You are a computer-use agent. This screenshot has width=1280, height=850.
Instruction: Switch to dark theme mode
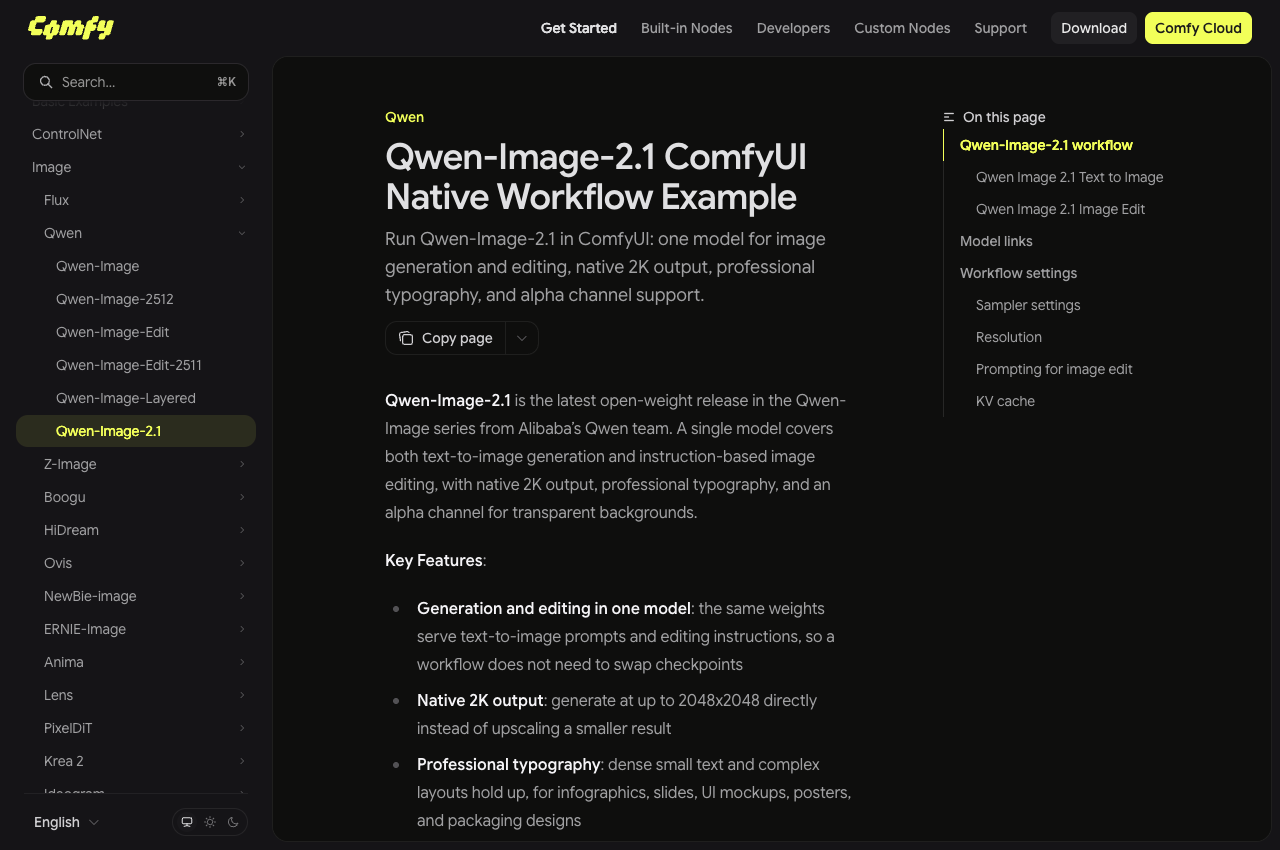pos(233,822)
